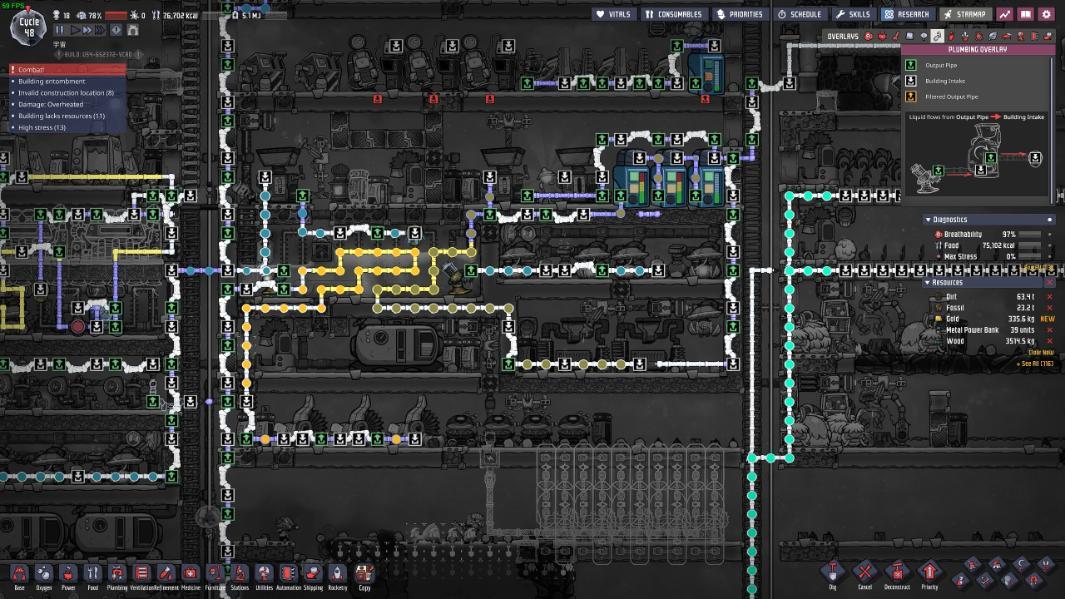Open the Vitals screen

[x=613, y=14]
